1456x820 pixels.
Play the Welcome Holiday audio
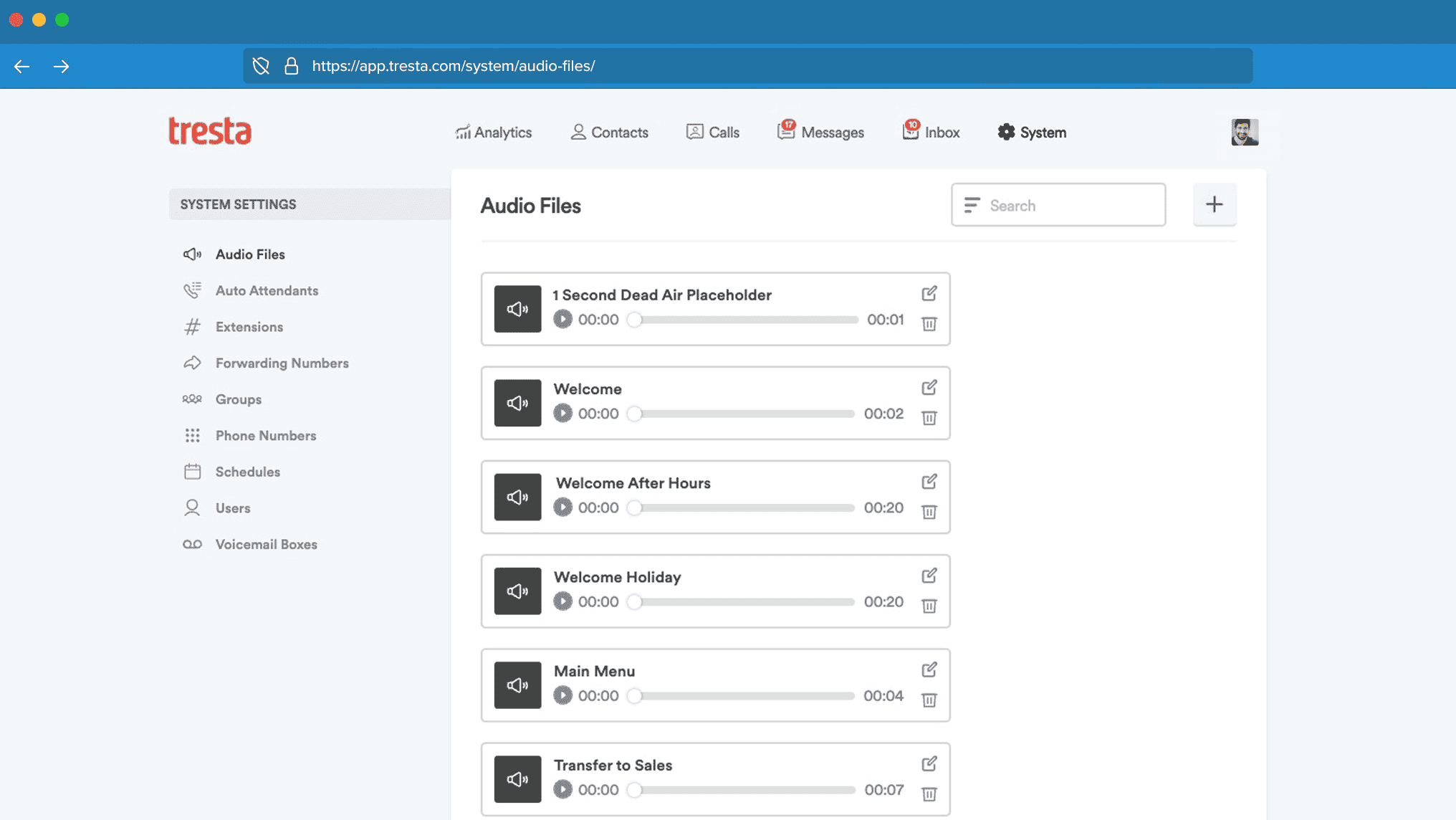point(562,601)
